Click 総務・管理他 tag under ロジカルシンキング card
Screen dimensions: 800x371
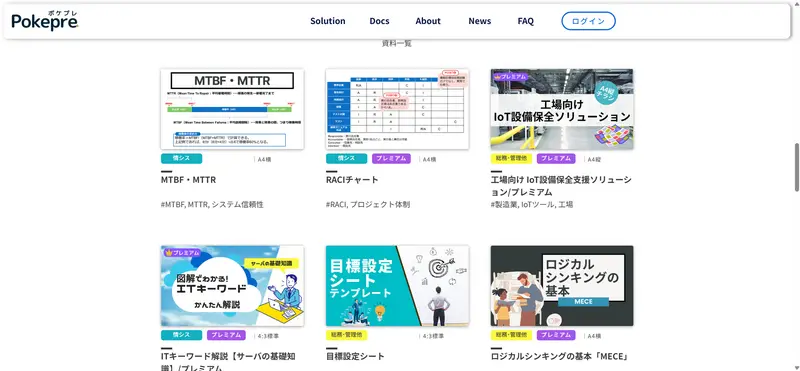(511, 335)
